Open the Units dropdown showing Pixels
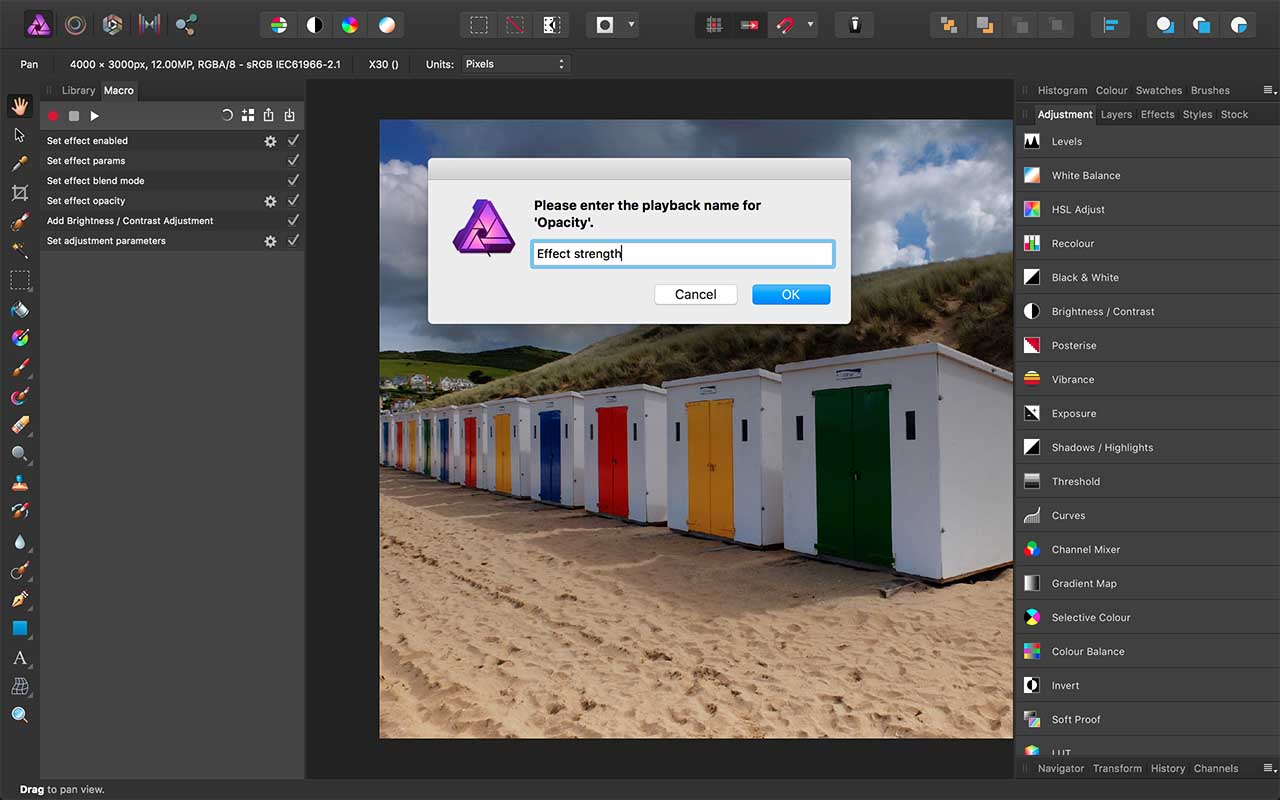 (x=515, y=64)
